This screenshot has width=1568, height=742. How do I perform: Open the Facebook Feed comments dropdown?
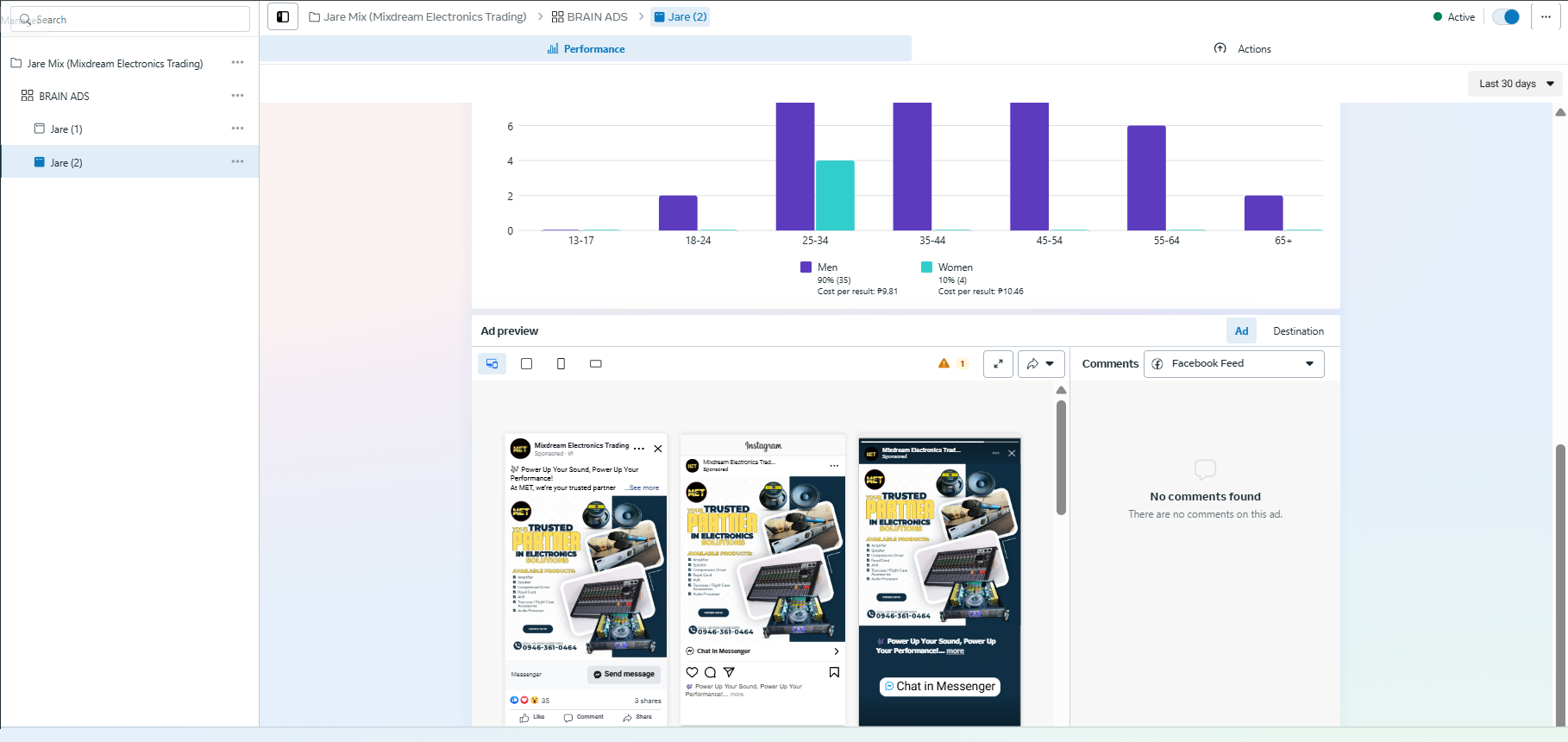(1233, 364)
